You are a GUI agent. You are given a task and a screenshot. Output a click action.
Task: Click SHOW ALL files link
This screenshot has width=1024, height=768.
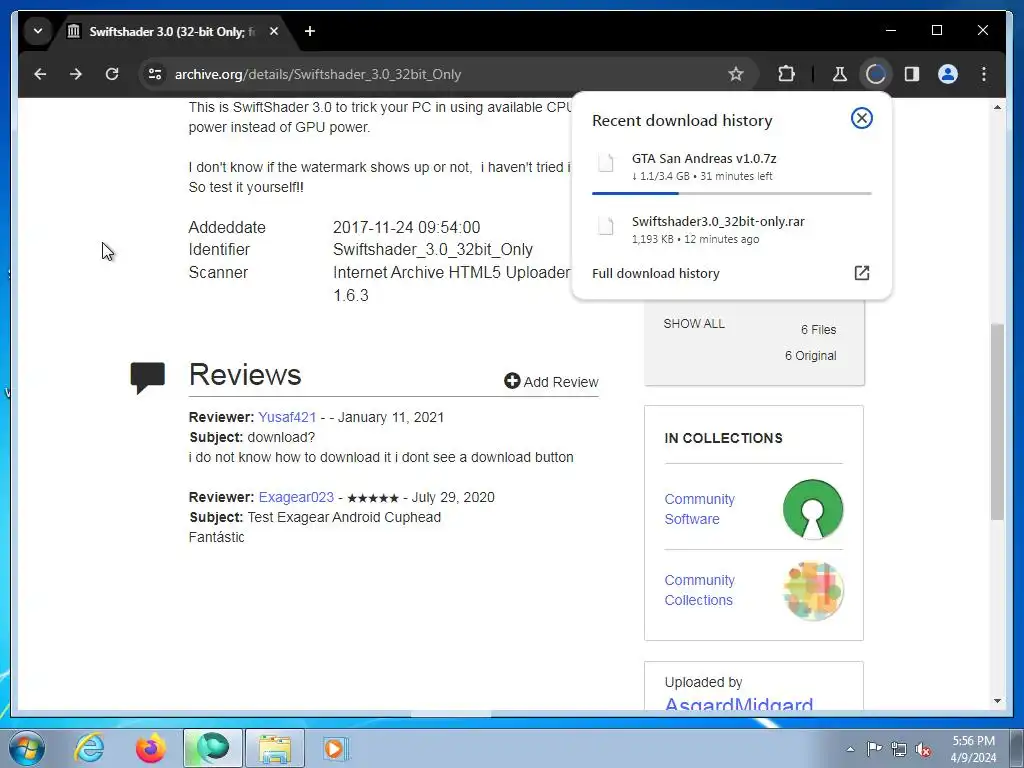694,324
